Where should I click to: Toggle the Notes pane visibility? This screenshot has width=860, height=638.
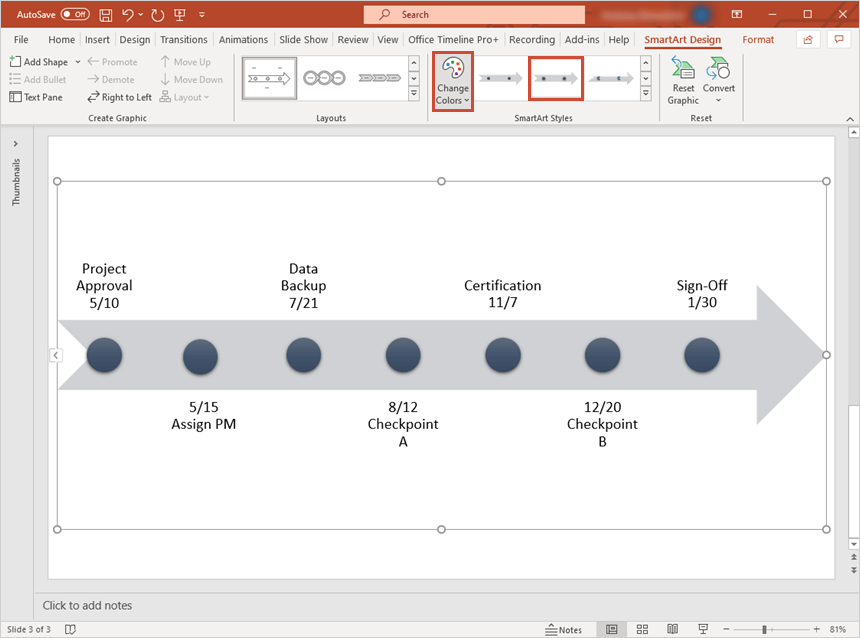click(563, 629)
